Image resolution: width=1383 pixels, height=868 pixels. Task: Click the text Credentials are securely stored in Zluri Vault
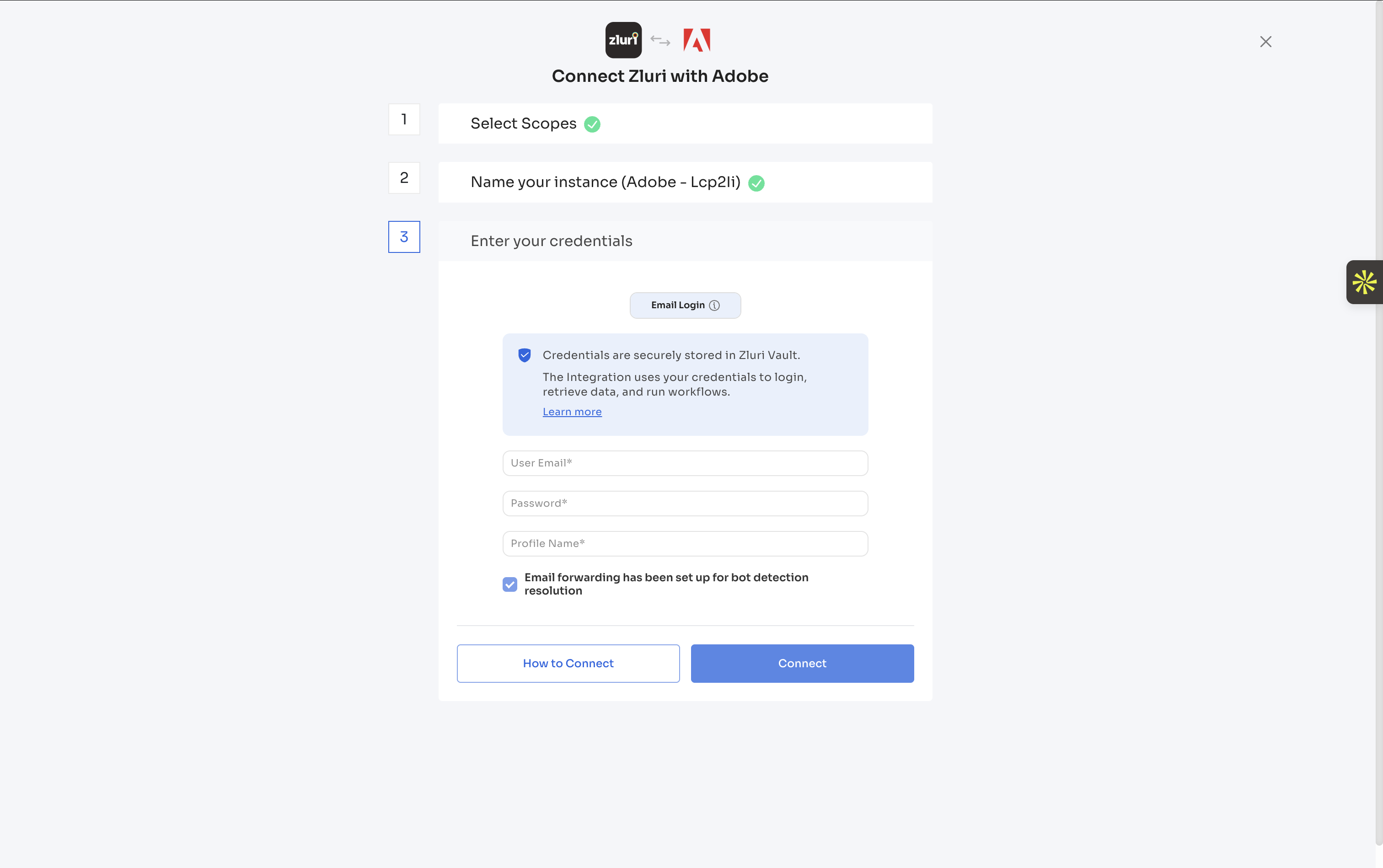pos(671,355)
